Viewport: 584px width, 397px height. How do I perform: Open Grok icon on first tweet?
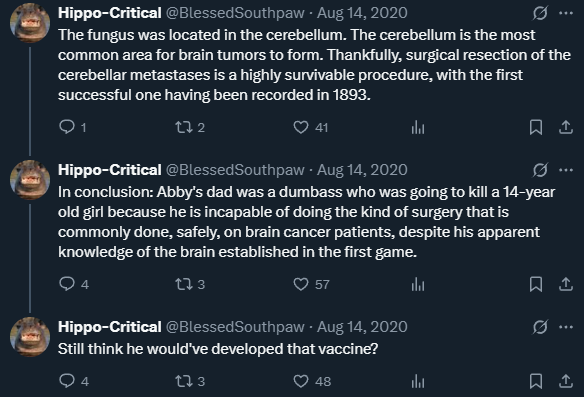[x=540, y=13]
